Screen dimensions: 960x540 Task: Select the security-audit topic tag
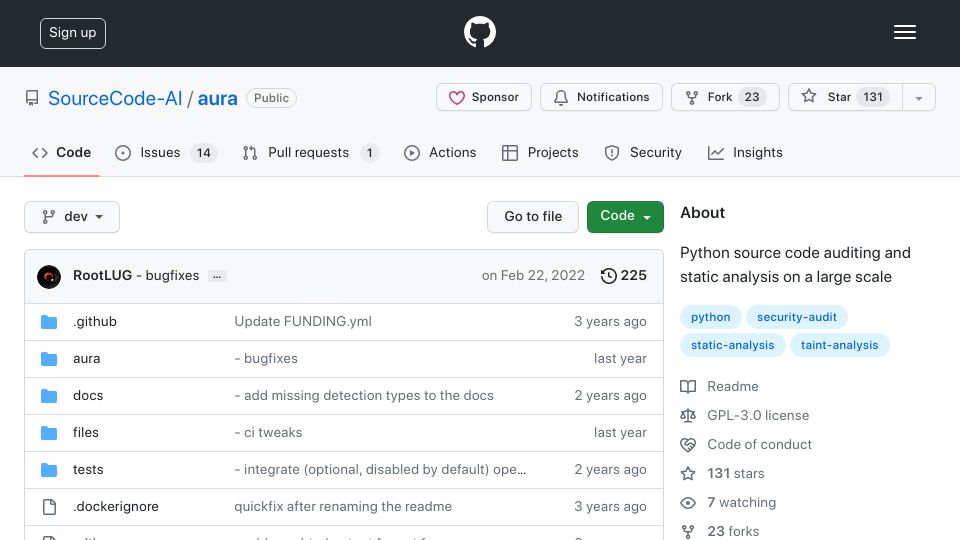tap(797, 317)
